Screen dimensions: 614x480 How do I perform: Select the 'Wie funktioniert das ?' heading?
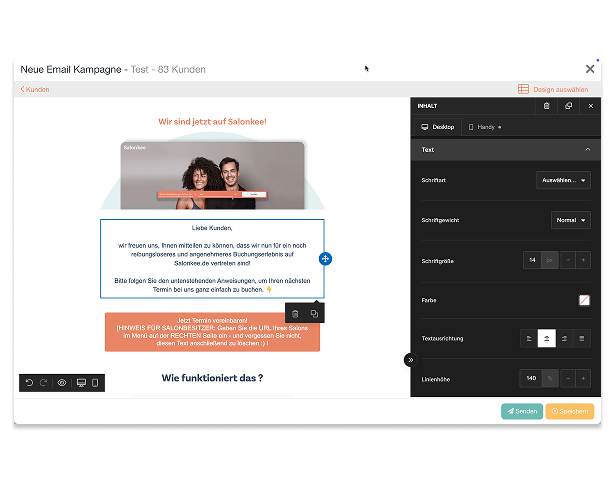[212, 378]
